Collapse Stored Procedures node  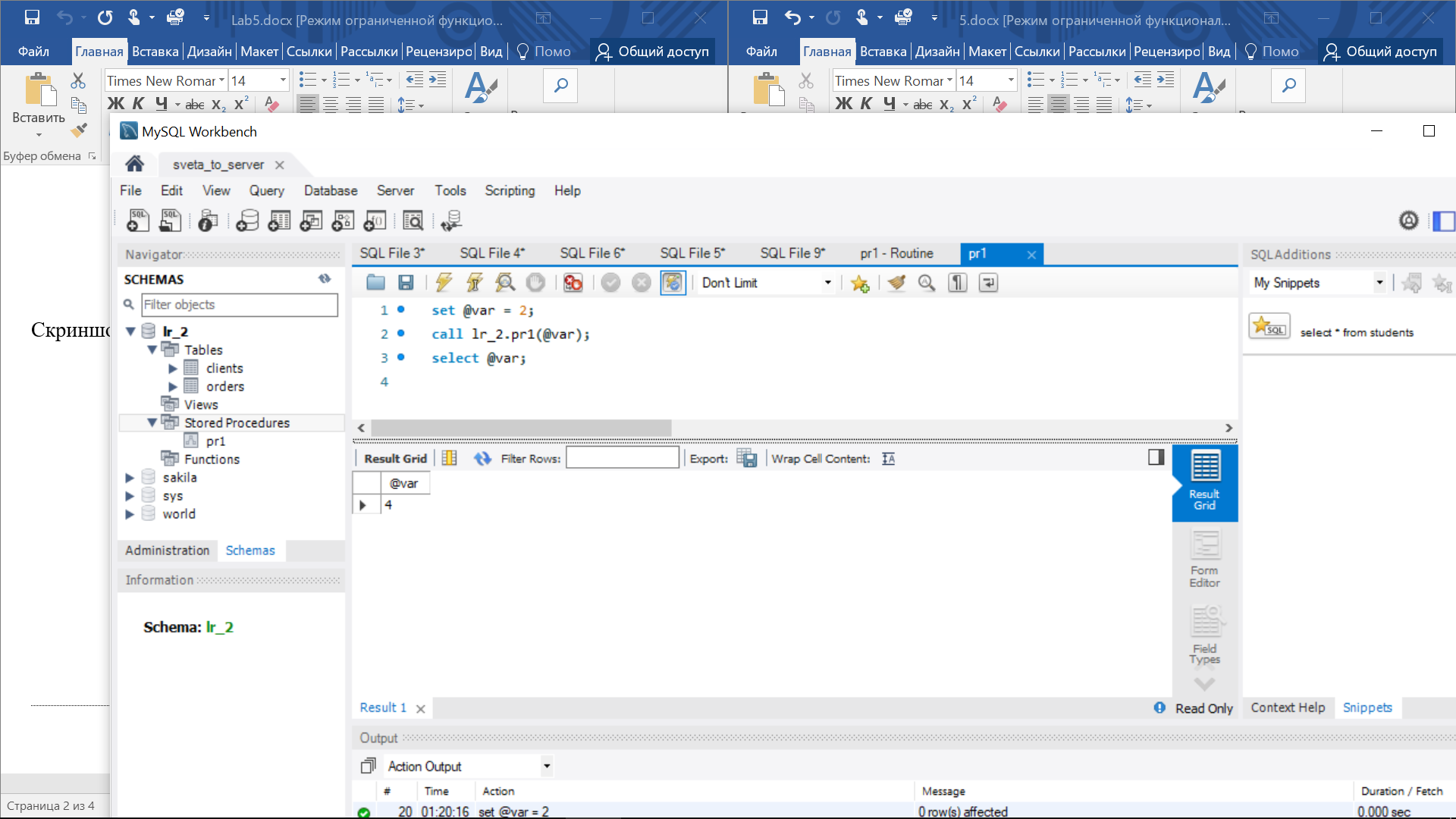152,422
